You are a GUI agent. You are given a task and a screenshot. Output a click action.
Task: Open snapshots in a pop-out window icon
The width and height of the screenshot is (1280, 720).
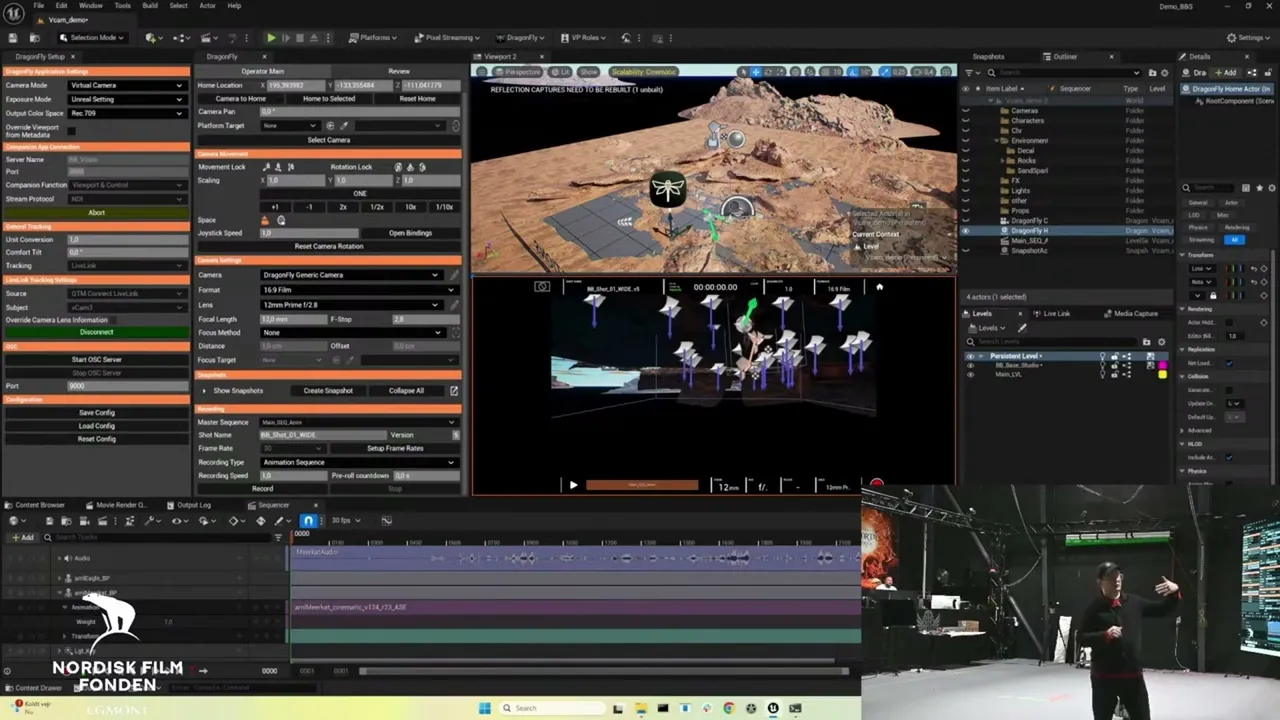453,391
